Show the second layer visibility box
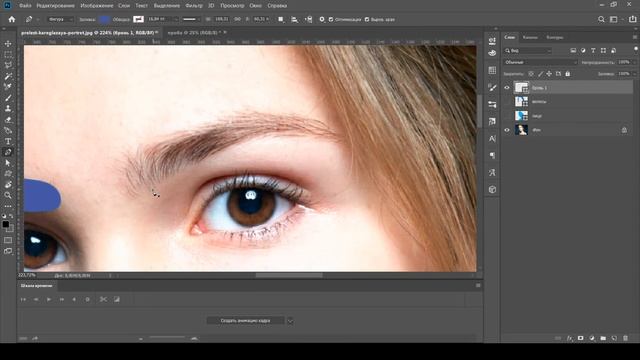Image resolution: width=640 pixels, height=360 pixels. [507, 102]
